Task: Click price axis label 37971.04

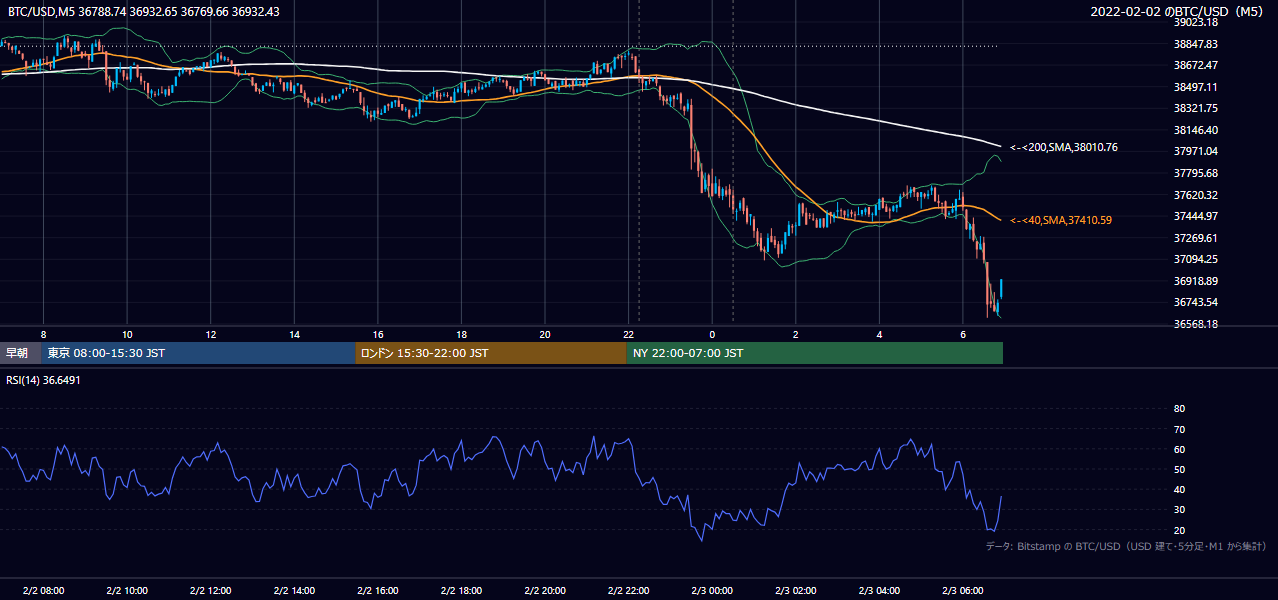Action: click(1196, 151)
